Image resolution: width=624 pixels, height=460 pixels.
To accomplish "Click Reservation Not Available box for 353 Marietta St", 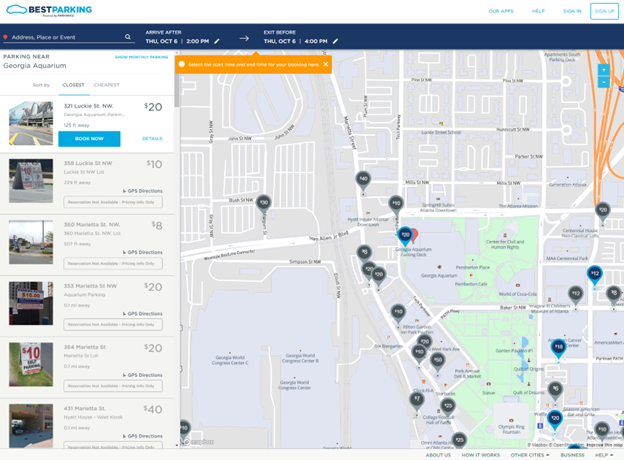I will (113, 325).
